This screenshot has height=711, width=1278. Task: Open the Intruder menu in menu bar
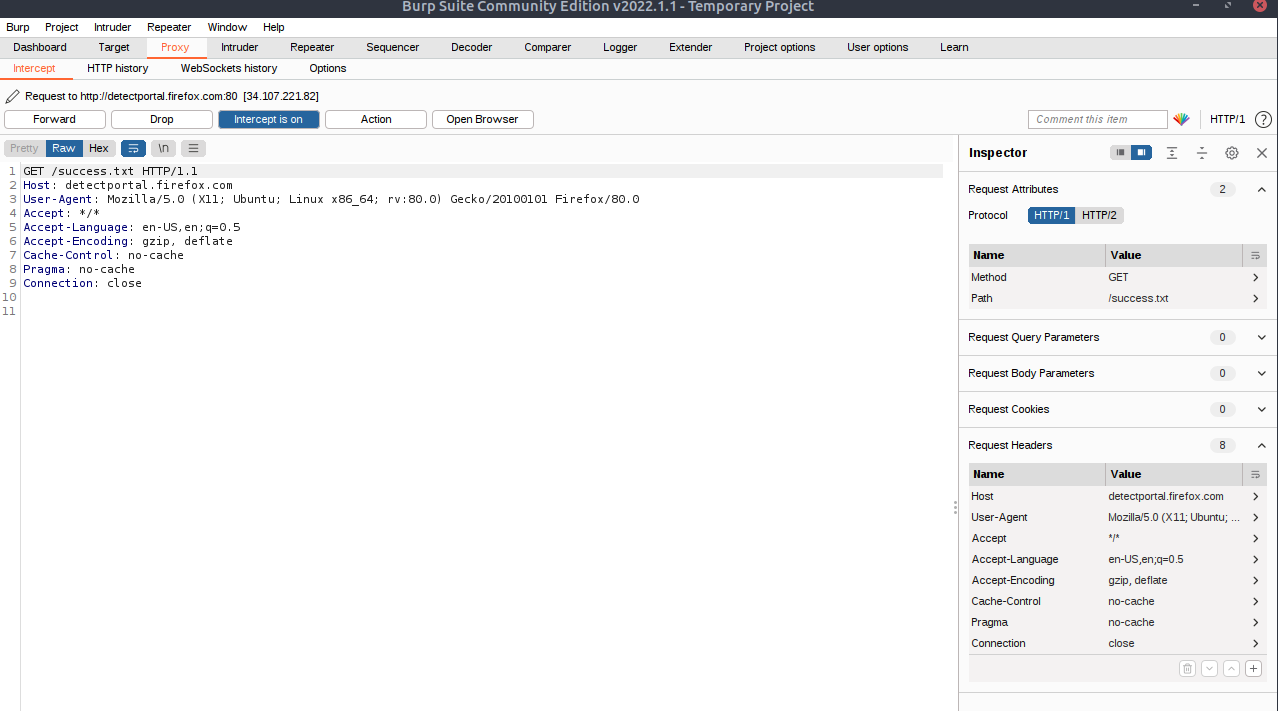pos(112,27)
